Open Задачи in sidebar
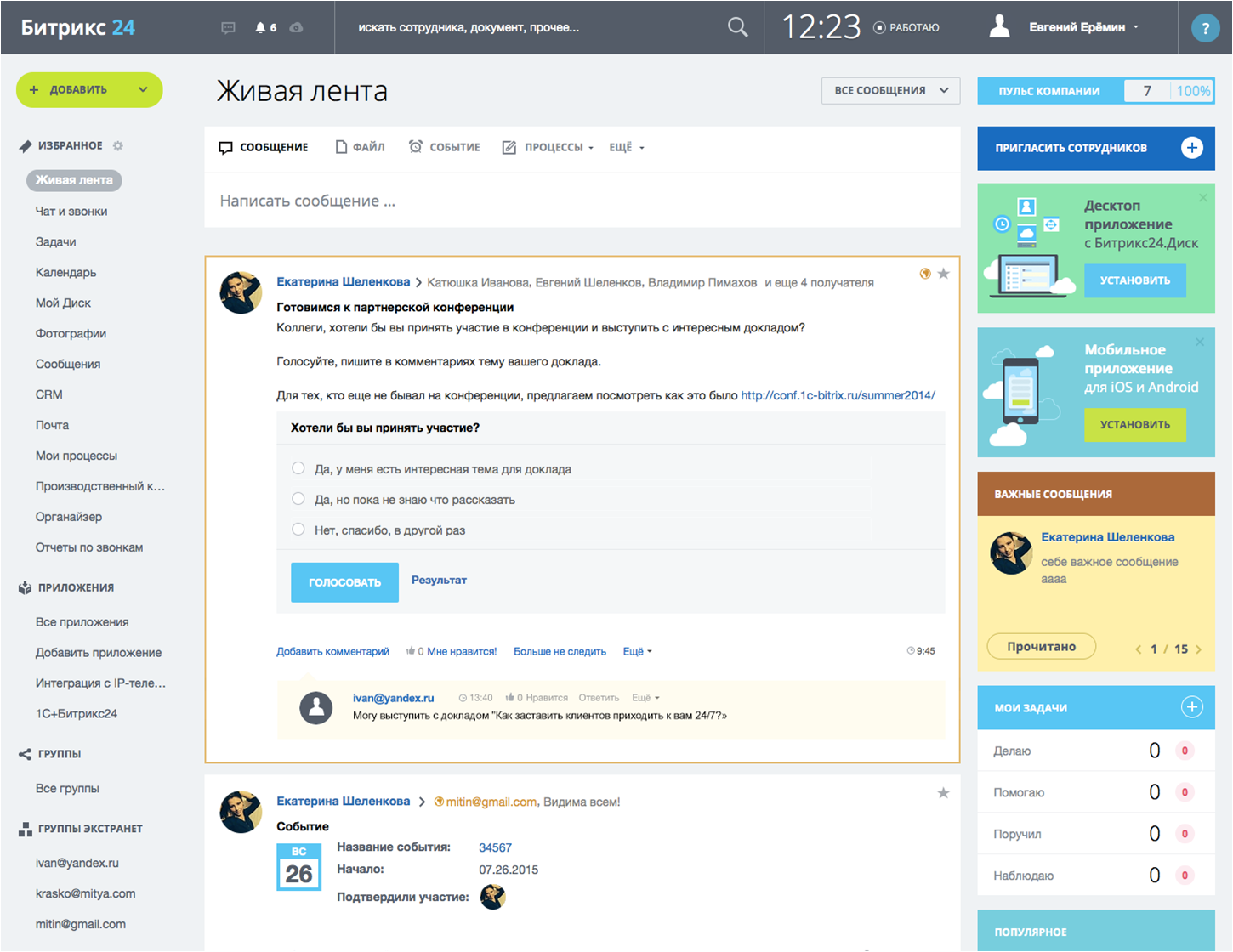 [x=56, y=241]
